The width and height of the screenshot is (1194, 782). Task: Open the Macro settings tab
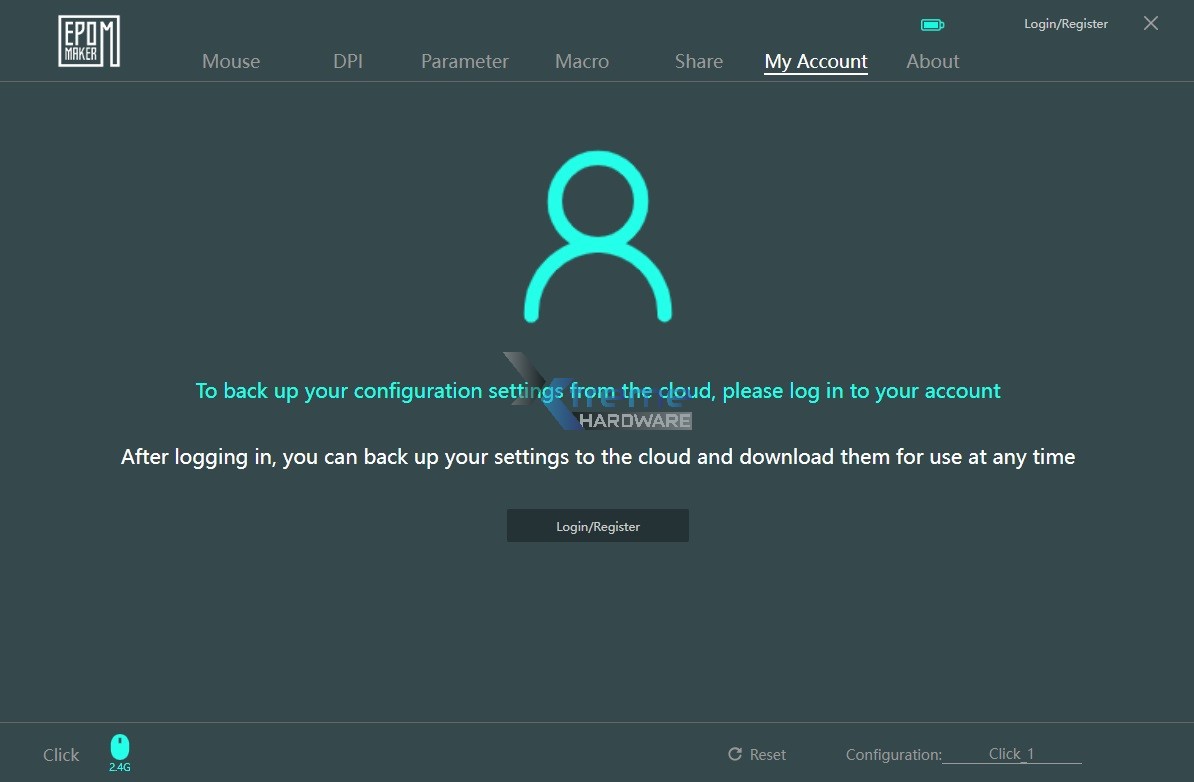coord(581,61)
